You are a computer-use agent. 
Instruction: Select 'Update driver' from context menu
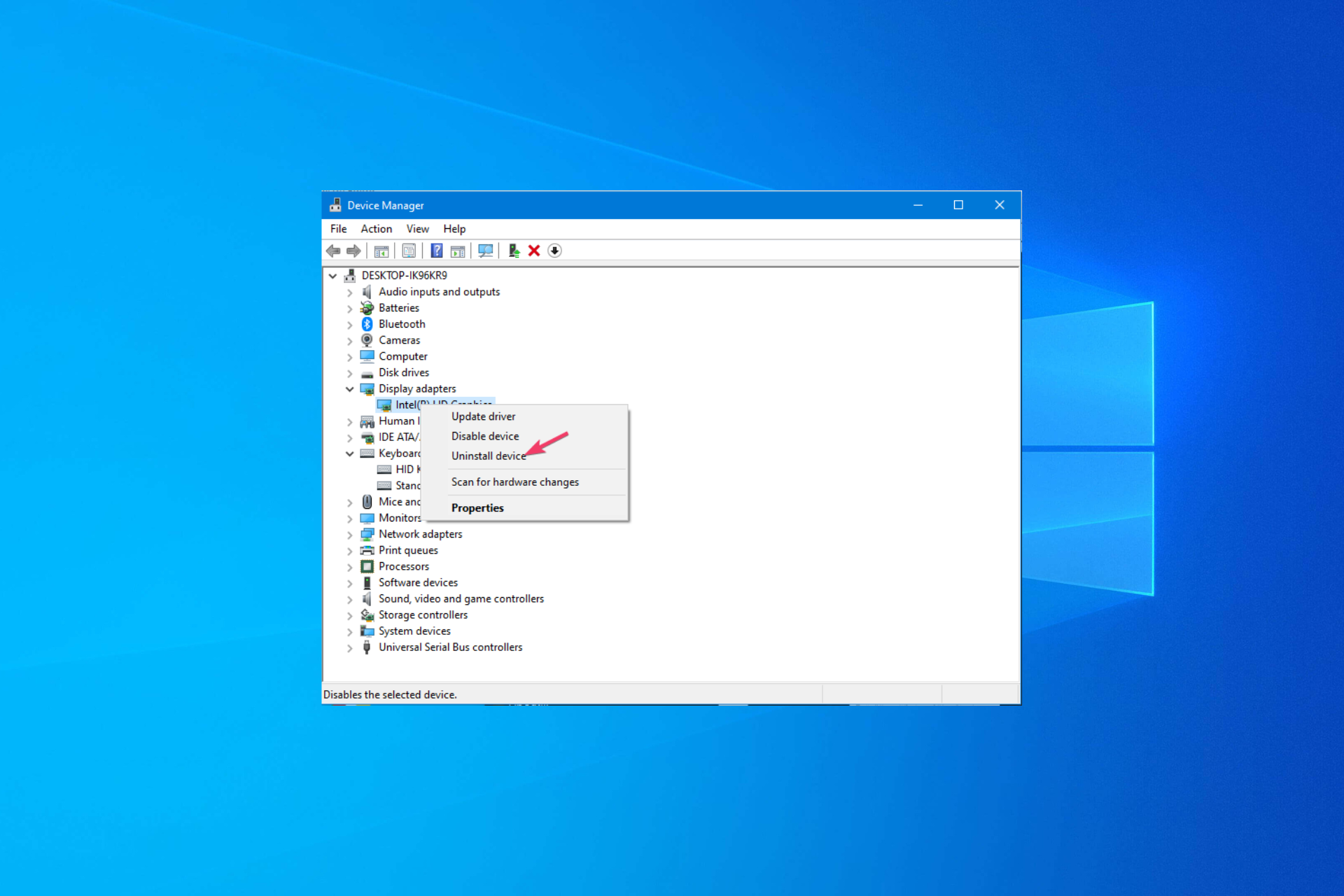tap(483, 416)
